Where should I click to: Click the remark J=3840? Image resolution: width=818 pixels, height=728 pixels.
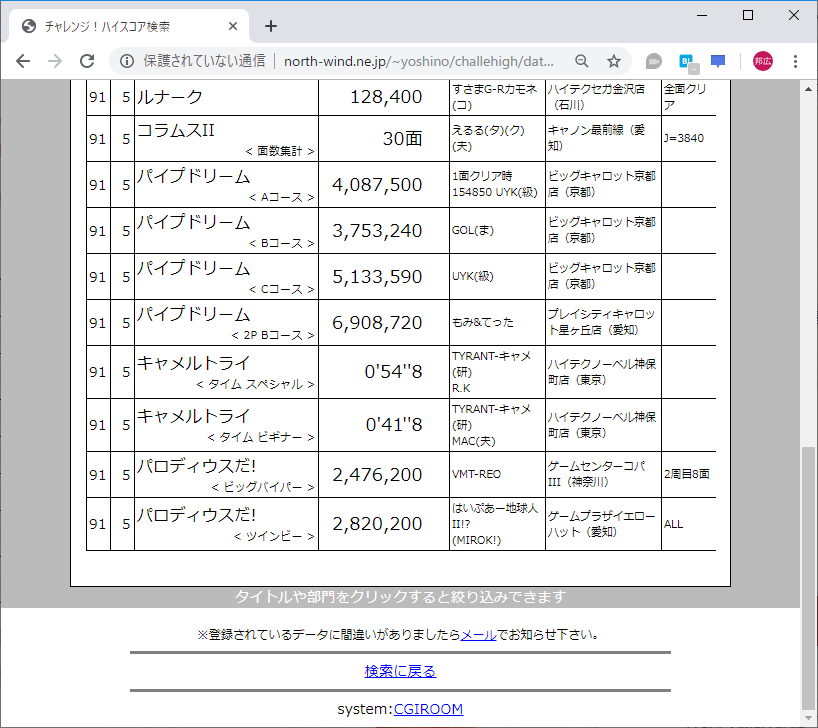[683, 138]
